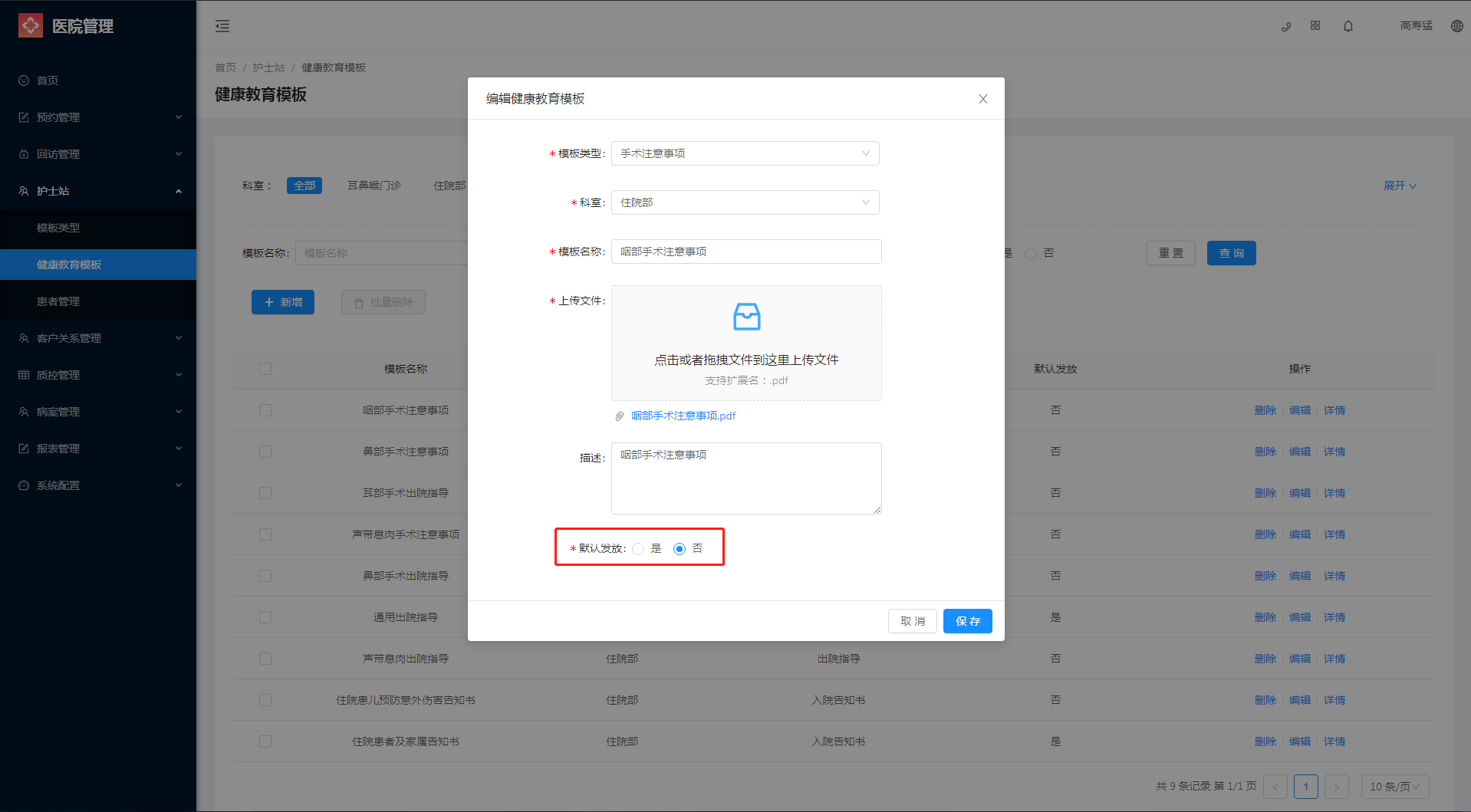
Task: Go to page 1 in pagination
Action: pyautogui.click(x=1306, y=787)
